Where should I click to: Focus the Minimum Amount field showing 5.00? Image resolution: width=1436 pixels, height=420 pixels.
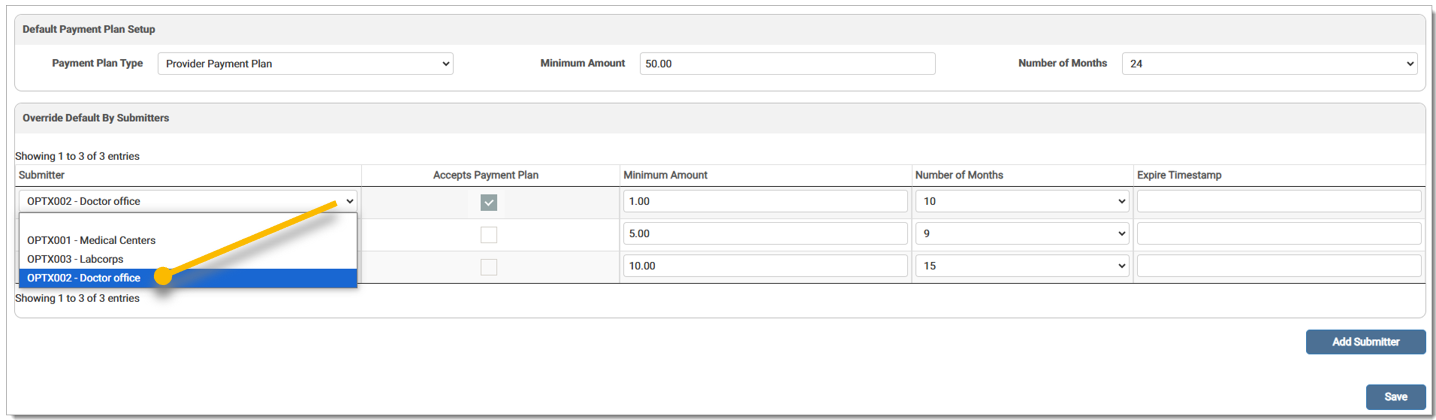click(765, 234)
